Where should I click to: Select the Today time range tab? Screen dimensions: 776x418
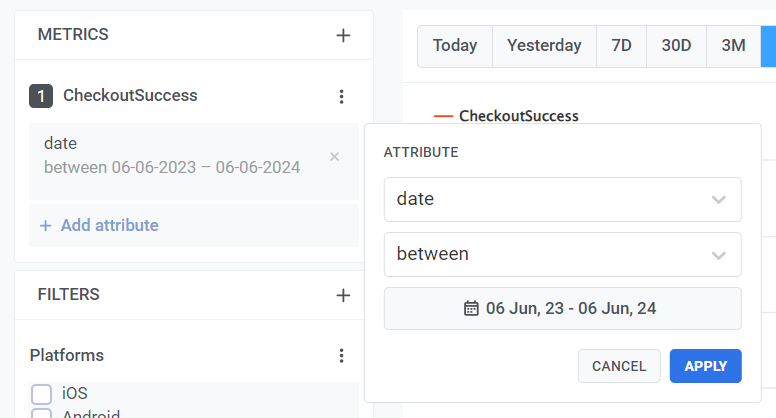pos(455,46)
